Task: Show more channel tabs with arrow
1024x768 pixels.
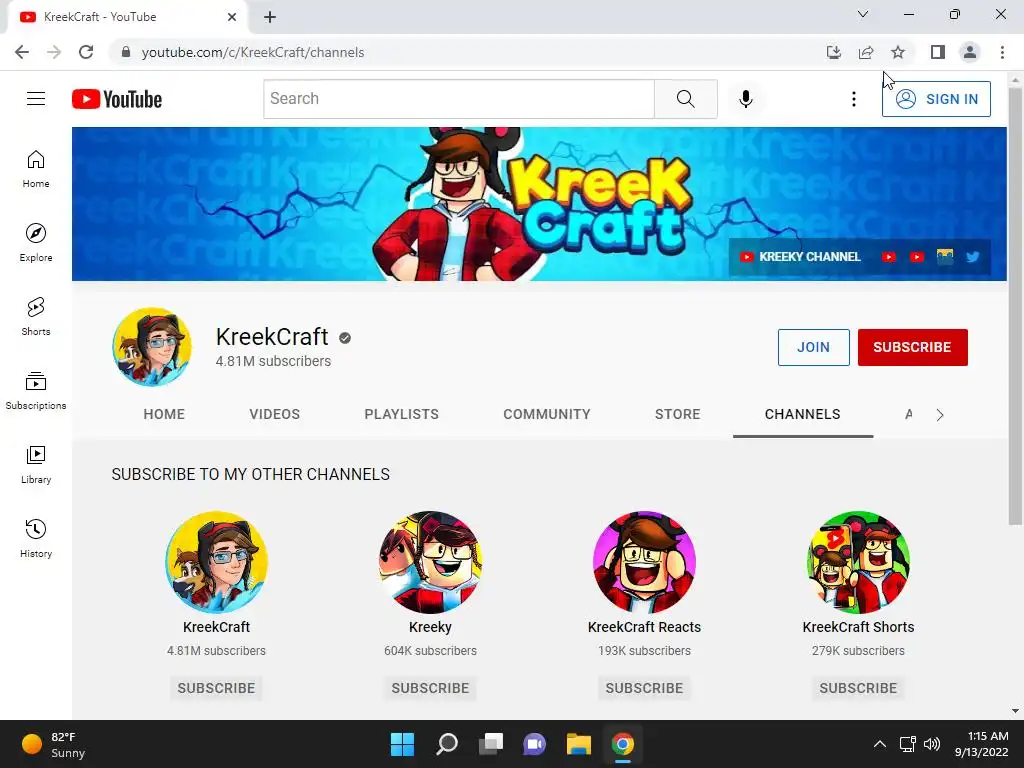Action: [x=940, y=415]
